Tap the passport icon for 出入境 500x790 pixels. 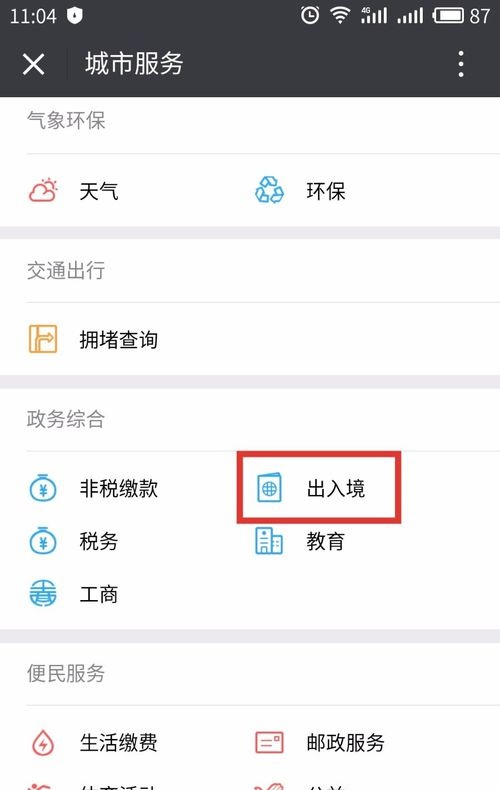point(269,488)
